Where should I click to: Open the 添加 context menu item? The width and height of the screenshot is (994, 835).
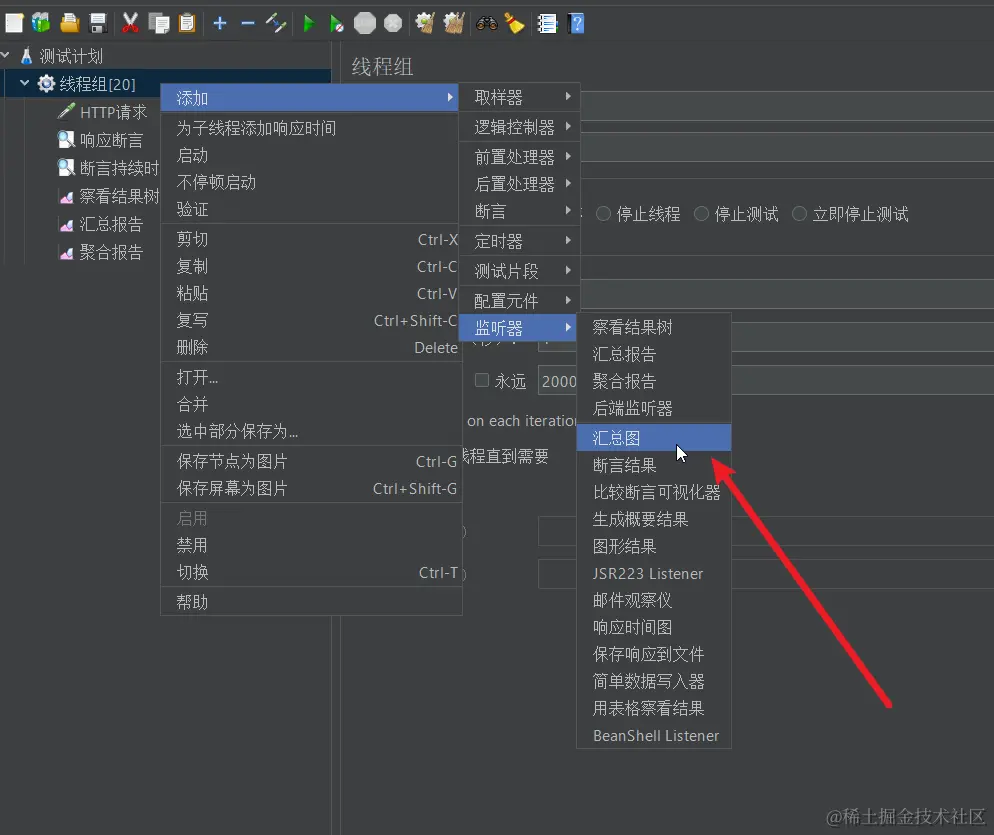(309, 98)
